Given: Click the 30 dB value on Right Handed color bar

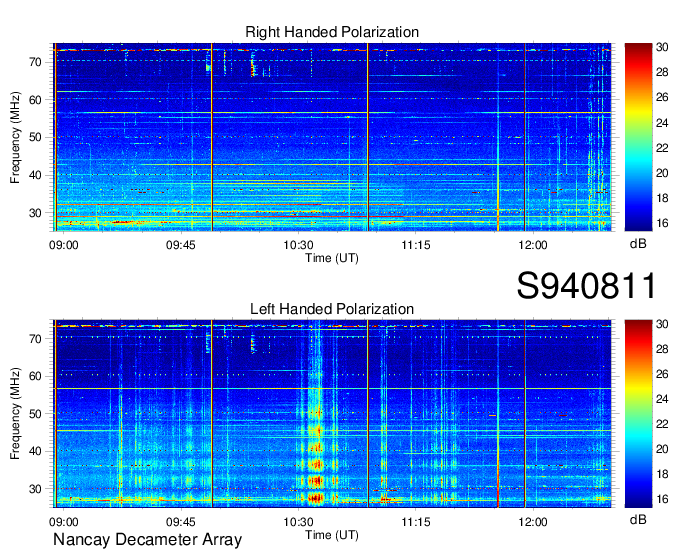Looking at the screenshot, I should [662, 47].
